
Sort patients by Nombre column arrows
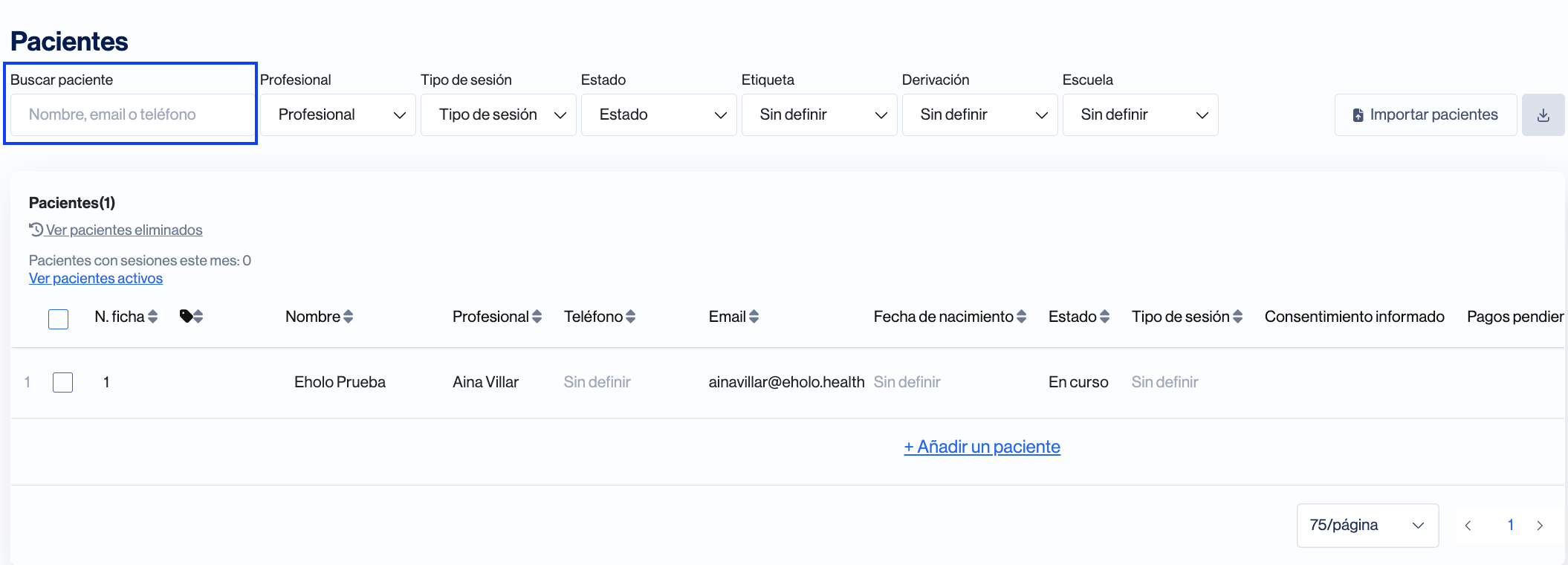(x=348, y=317)
